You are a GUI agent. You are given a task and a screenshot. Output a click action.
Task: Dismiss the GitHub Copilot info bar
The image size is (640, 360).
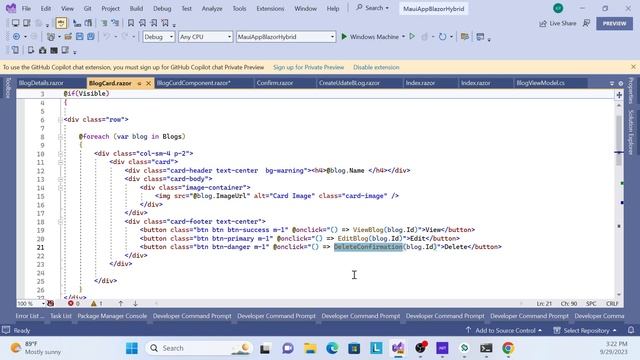[x=633, y=67]
